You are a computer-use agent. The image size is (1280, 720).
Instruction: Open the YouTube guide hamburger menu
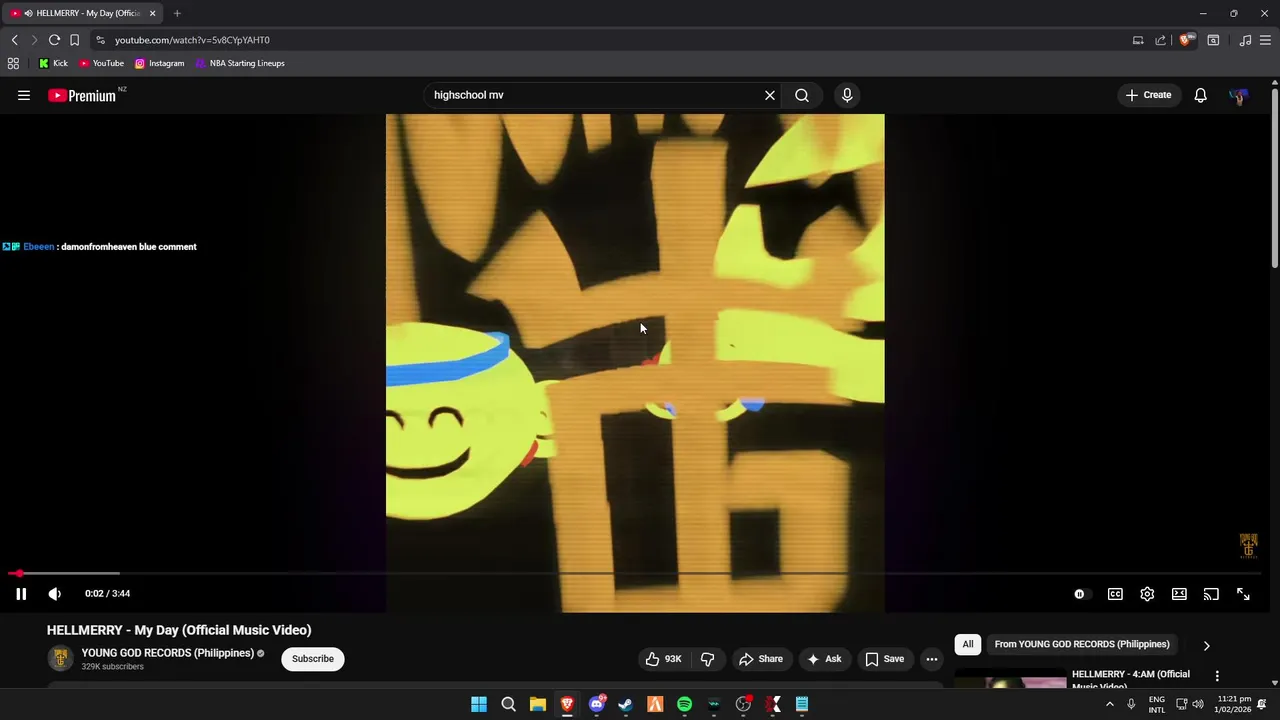pyautogui.click(x=24, y=95)
